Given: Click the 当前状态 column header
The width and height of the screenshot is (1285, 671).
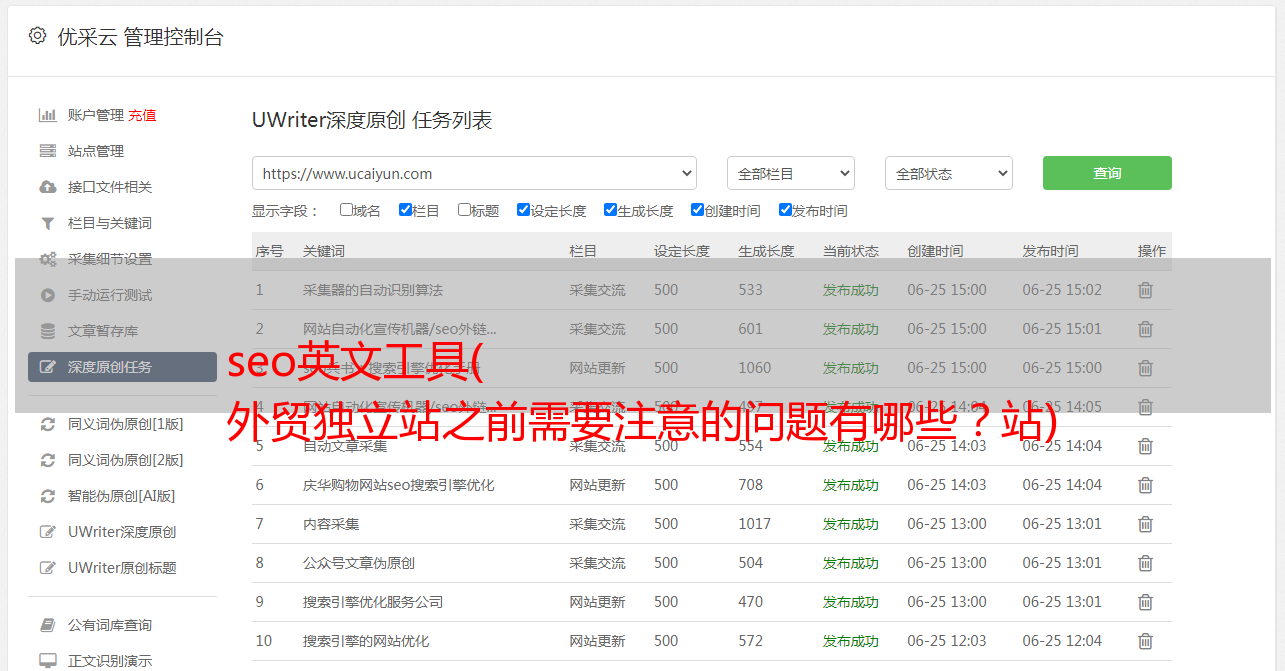Looking at the screenshot, I should 851,251.
